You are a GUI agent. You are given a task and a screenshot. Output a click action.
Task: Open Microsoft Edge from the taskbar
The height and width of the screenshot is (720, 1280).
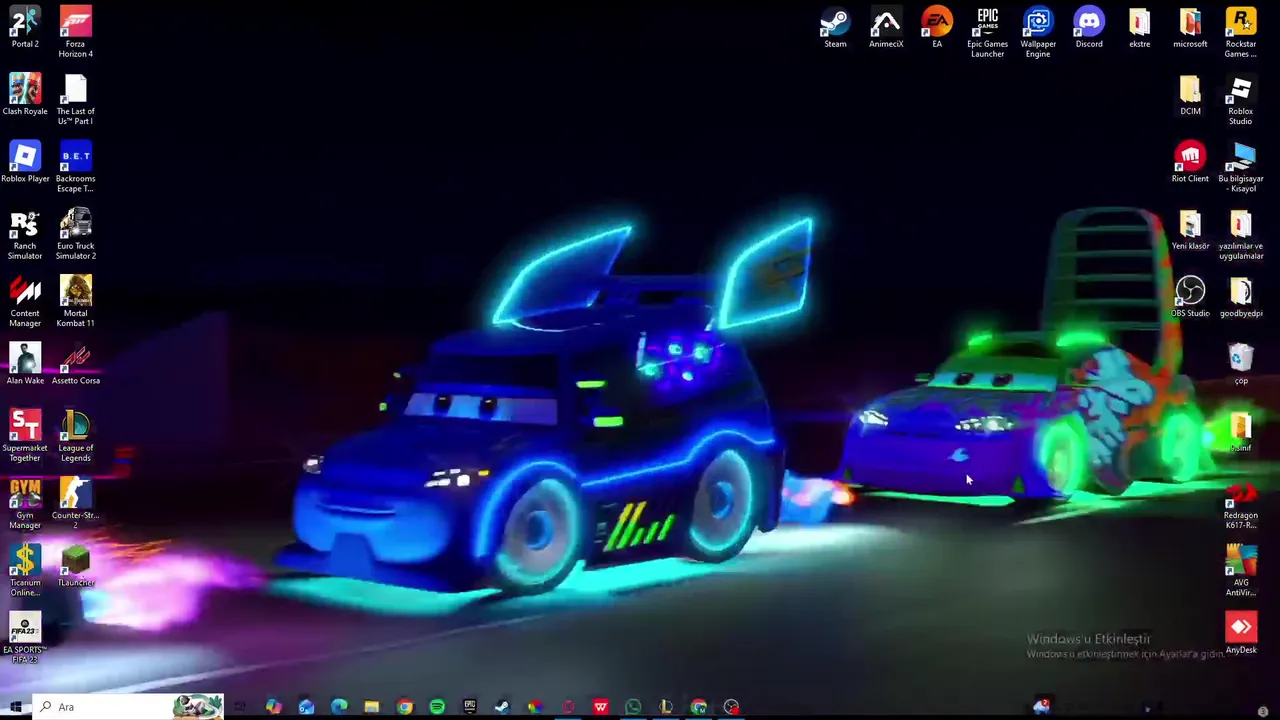click(x=339, y=707)
